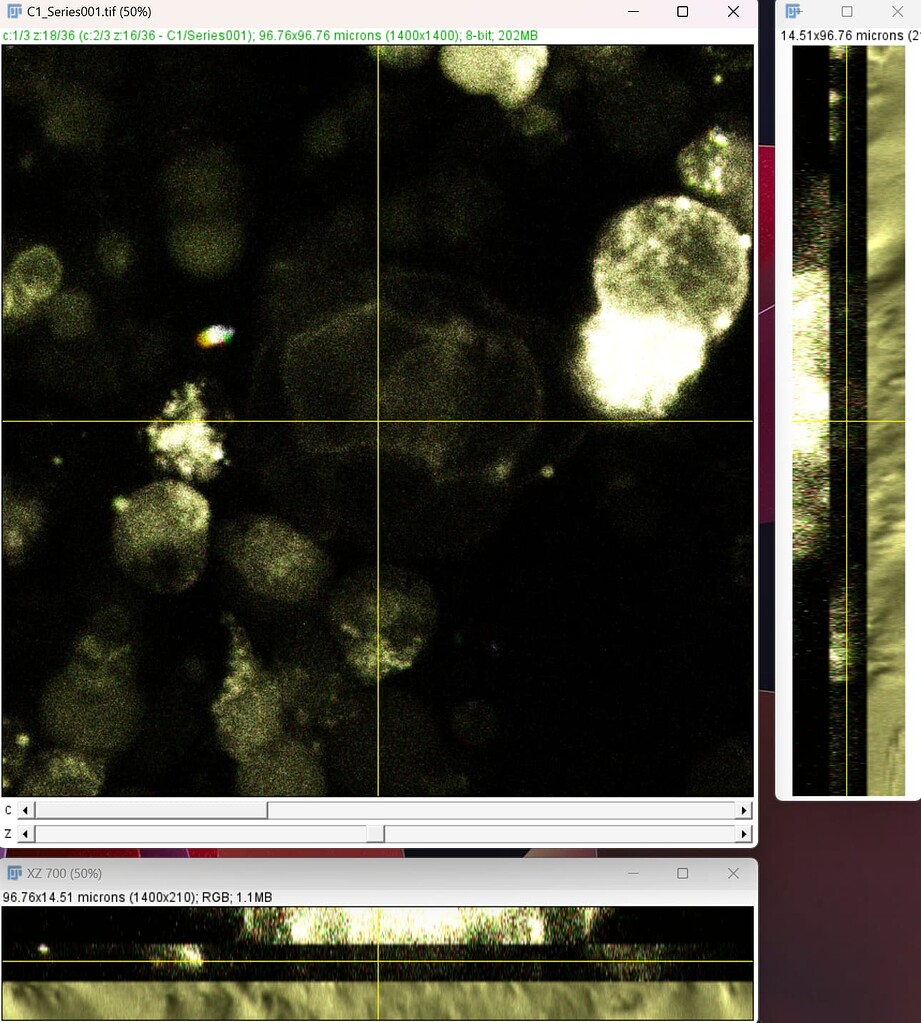This screenshot has width=921, height=1023.
Task: Click the ImageJ icon on the XZ 700 window
Action: tap(13, 873)
